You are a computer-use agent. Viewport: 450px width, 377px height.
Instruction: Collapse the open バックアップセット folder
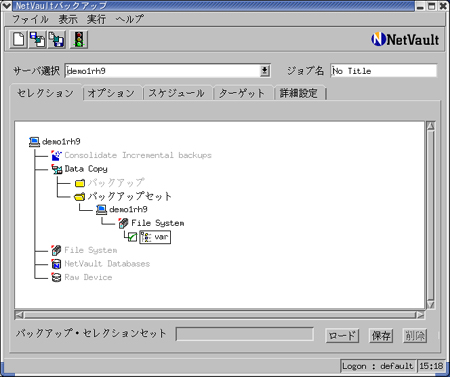[x=80, y=197]
